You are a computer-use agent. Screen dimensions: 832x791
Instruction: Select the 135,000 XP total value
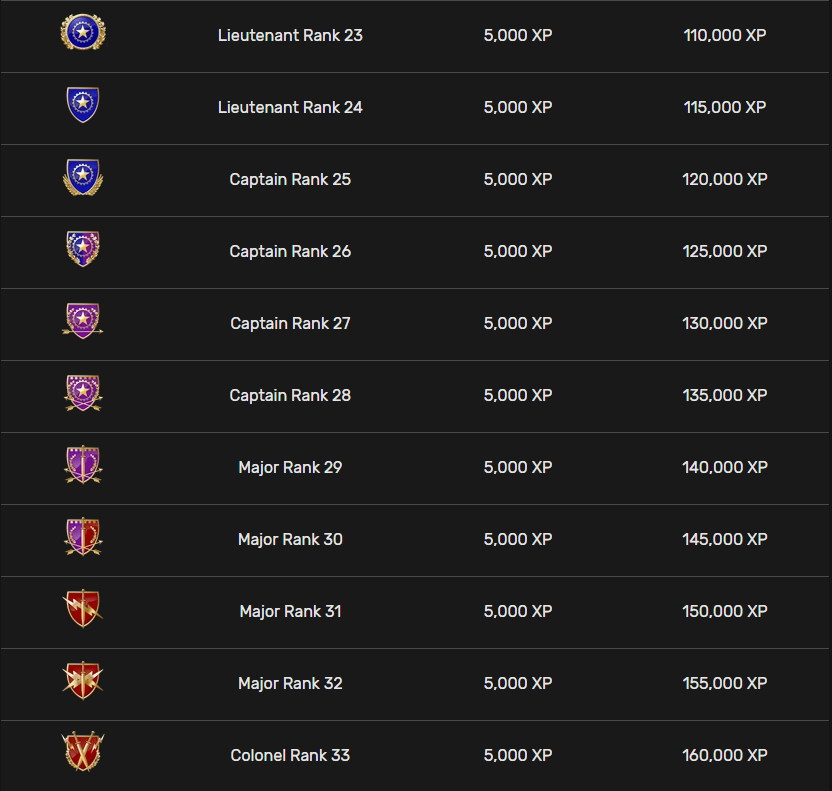point(725,396)
